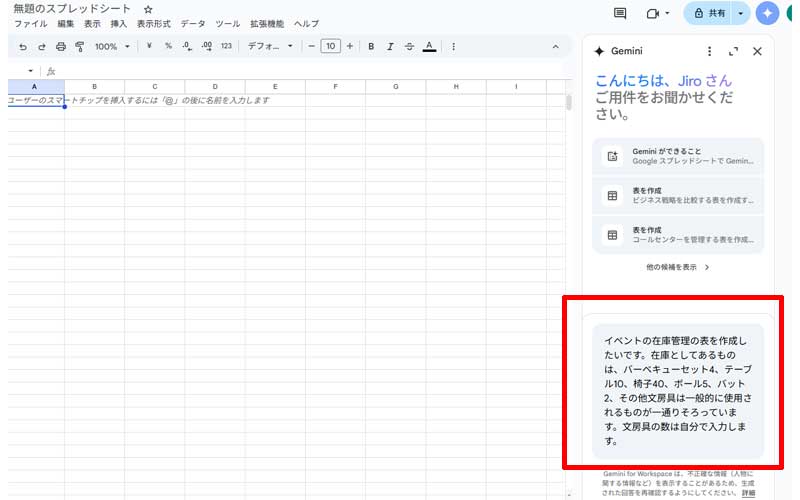Format as yen currency
Image resolution: width=800 pixels, height=500 pixels.
click(149, 46)
